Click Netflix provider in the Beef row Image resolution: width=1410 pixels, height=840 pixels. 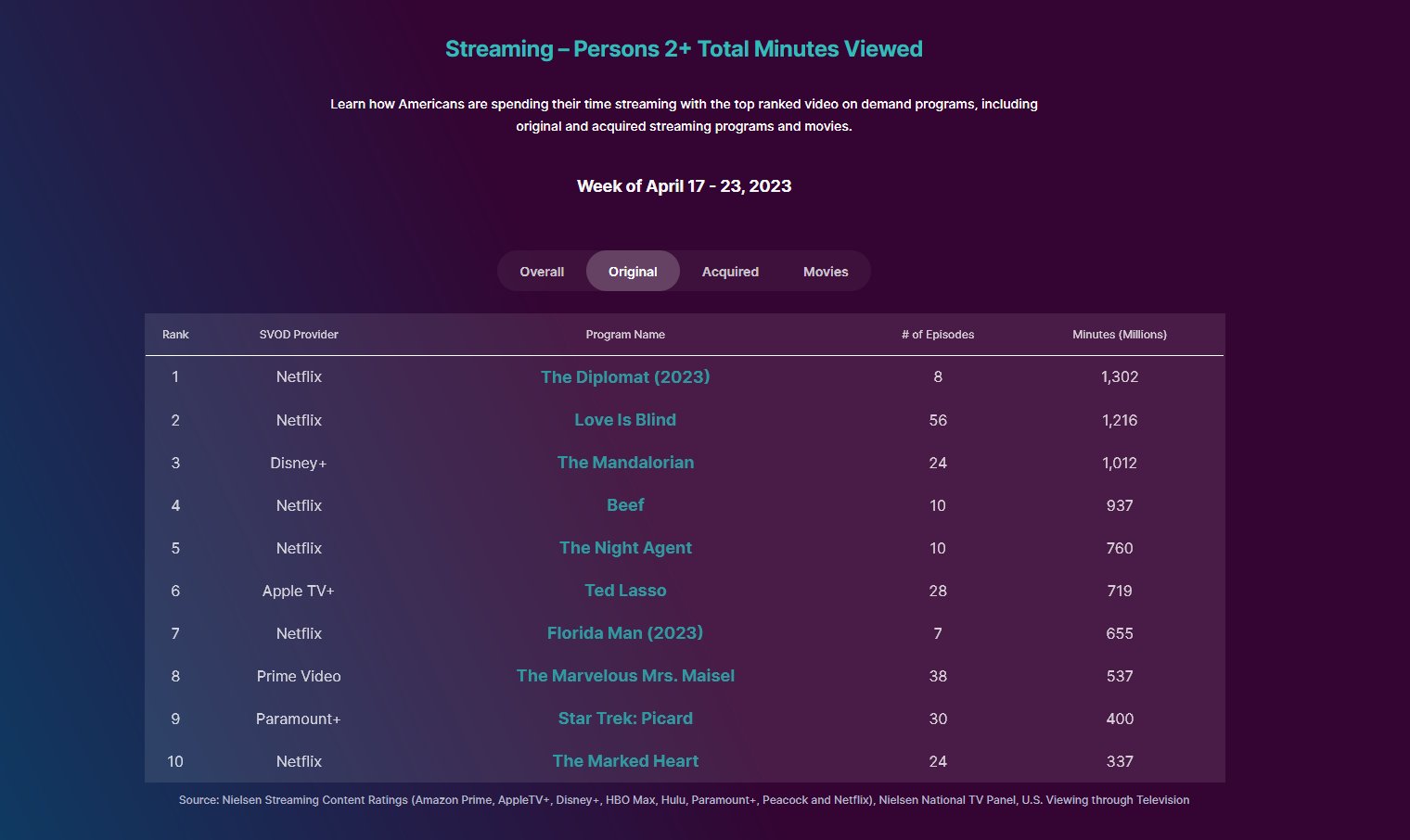[299, 505]
